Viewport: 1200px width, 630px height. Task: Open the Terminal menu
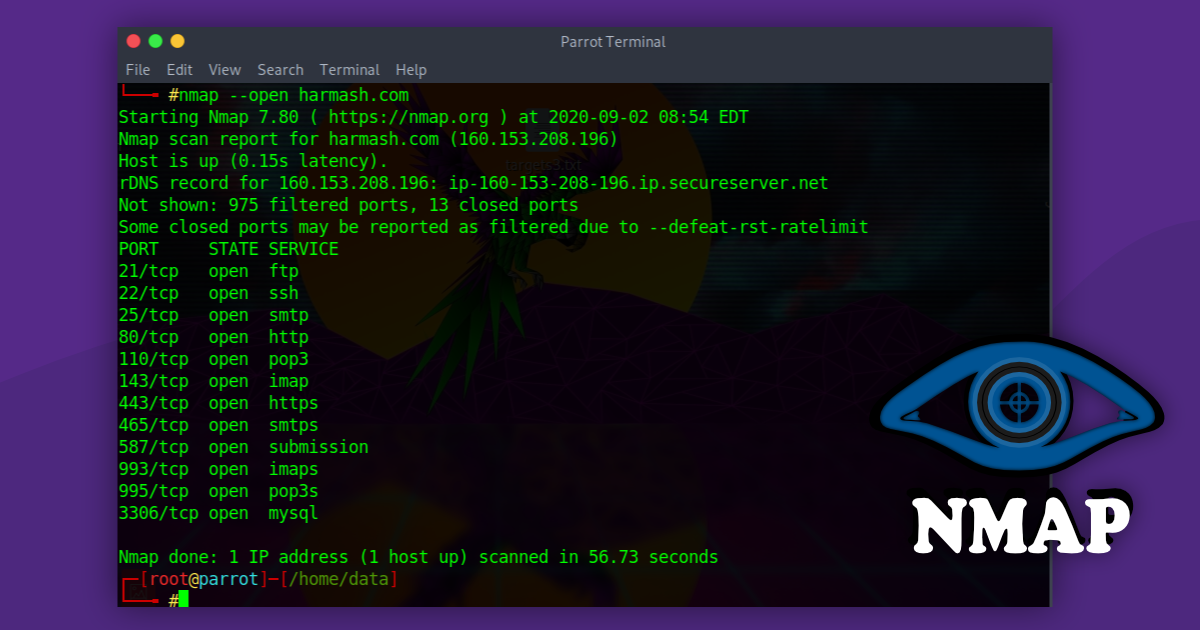[350, 70]
